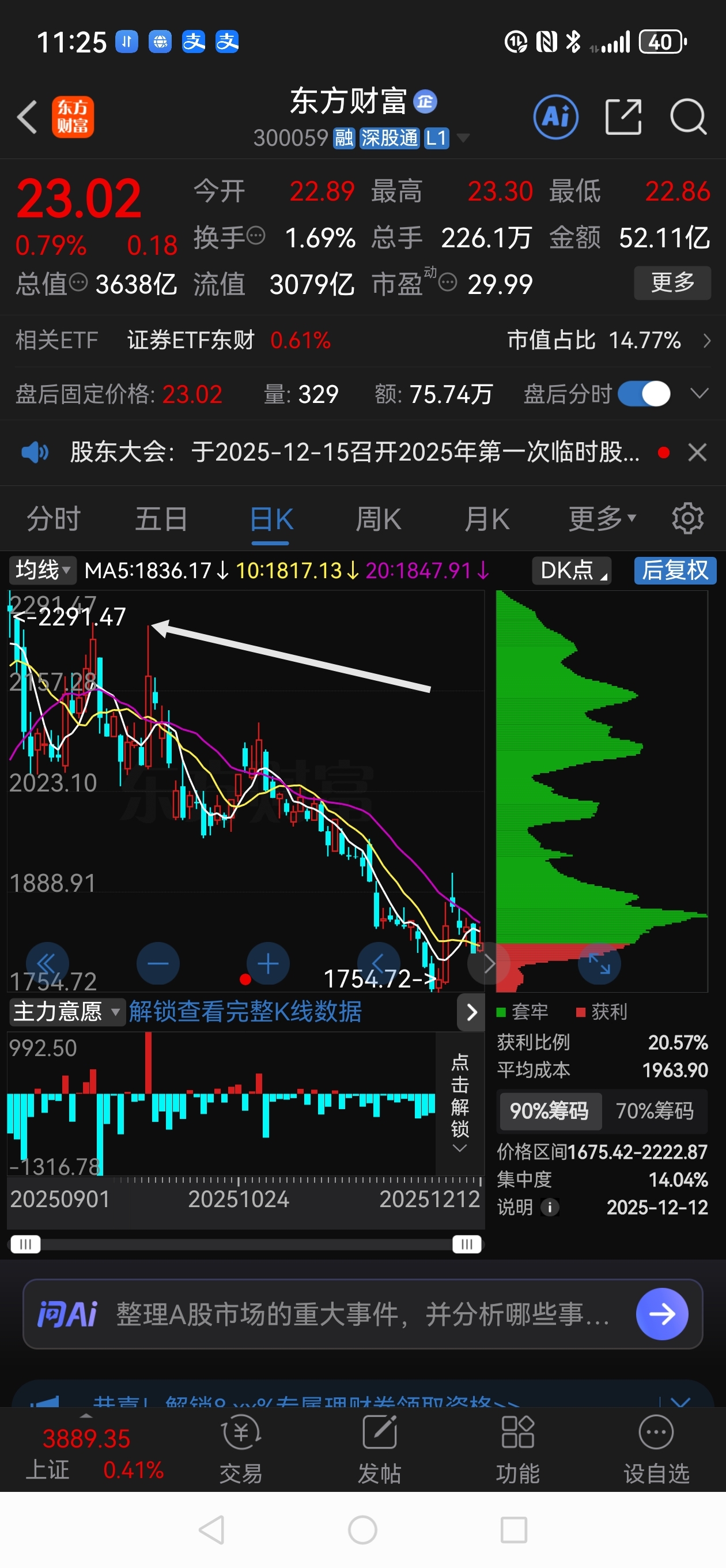The width and height of the screenshot is (726, 1568).
Task: Switch to 周K tab
Action: 378,519
